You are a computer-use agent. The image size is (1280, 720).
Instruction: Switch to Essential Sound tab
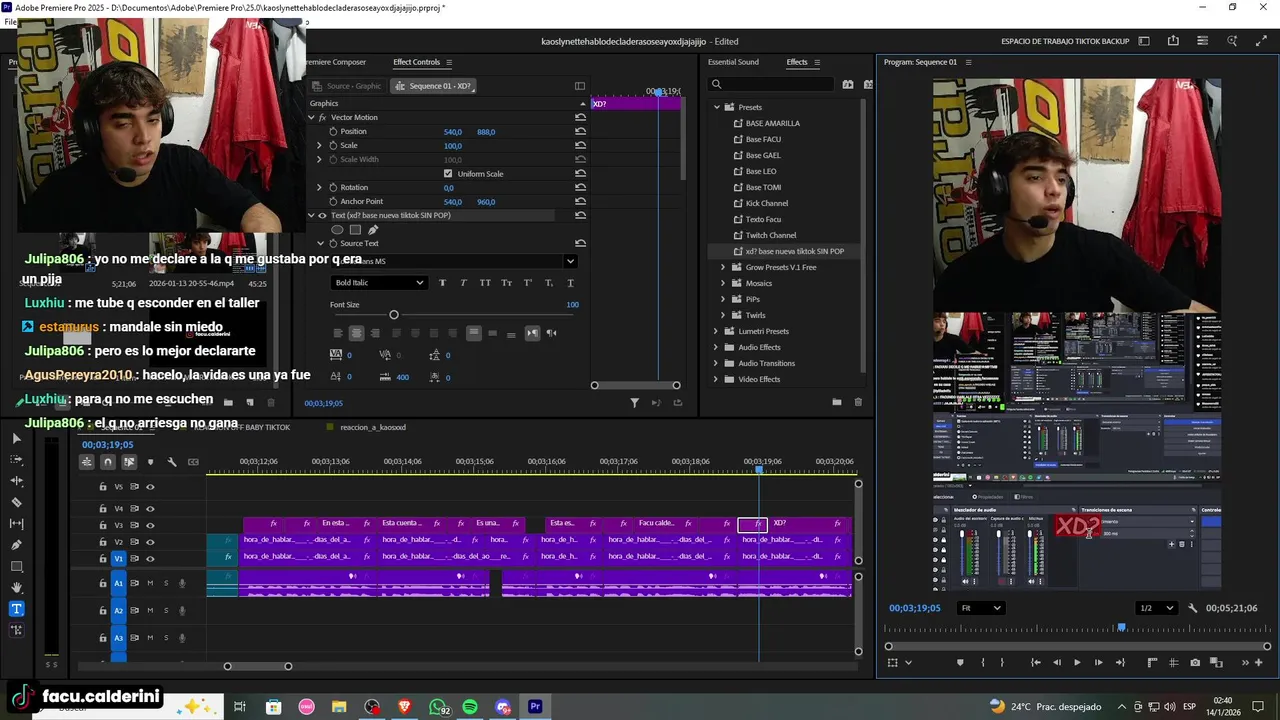pos(733,62)
